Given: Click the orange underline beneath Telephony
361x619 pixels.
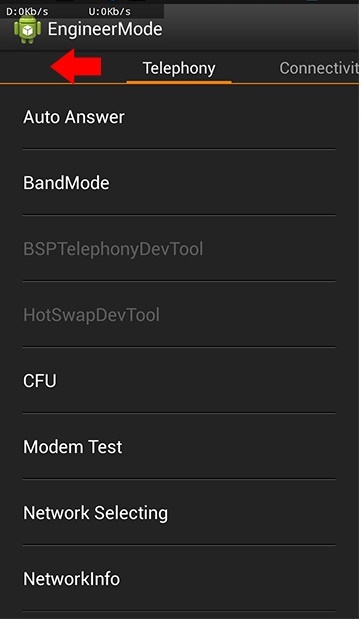Looking at the screenshot, I should coord(179,82).
